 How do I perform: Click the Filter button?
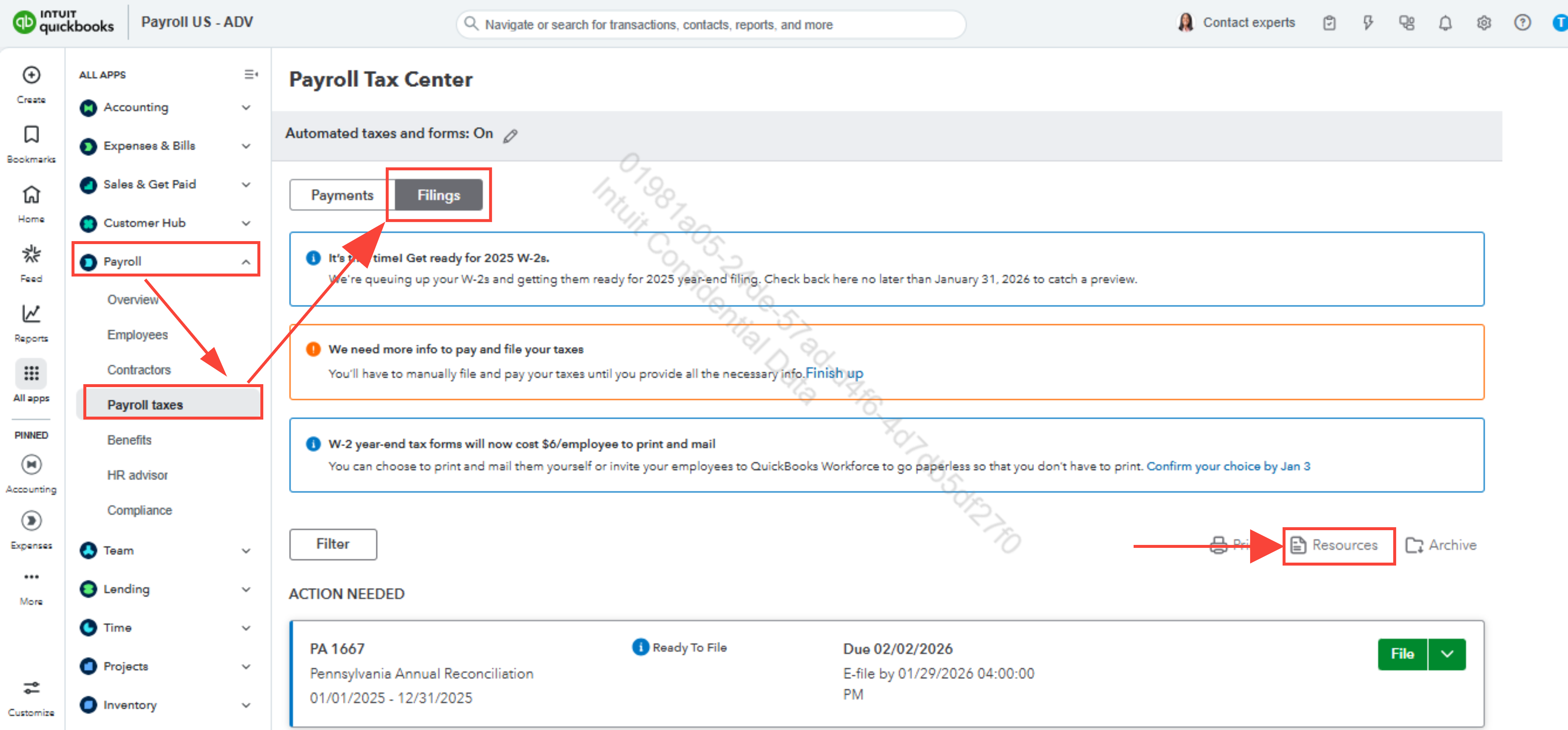[x=332, y=544]
